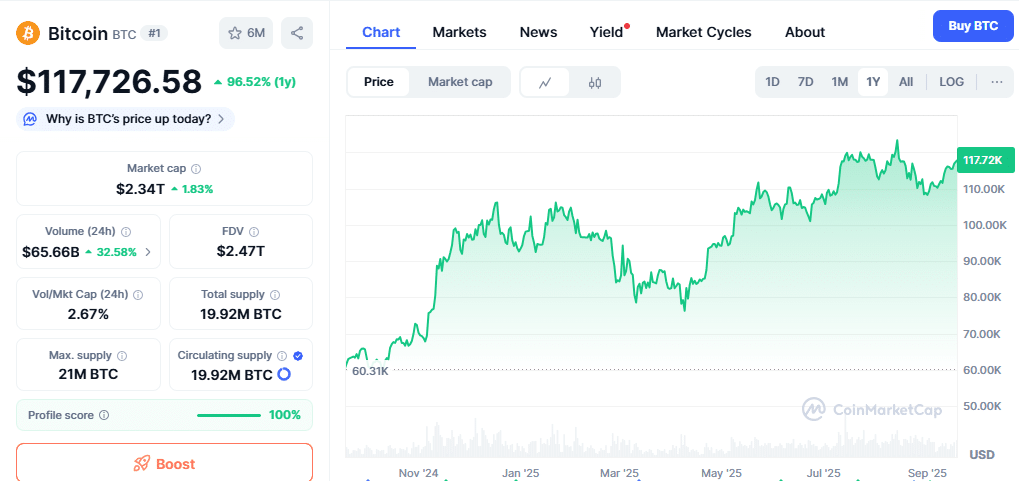The width and height of the screenshot is (1019, 481).
Task: Click the $117,726.58 price value
Action: [x=109, y=83]
